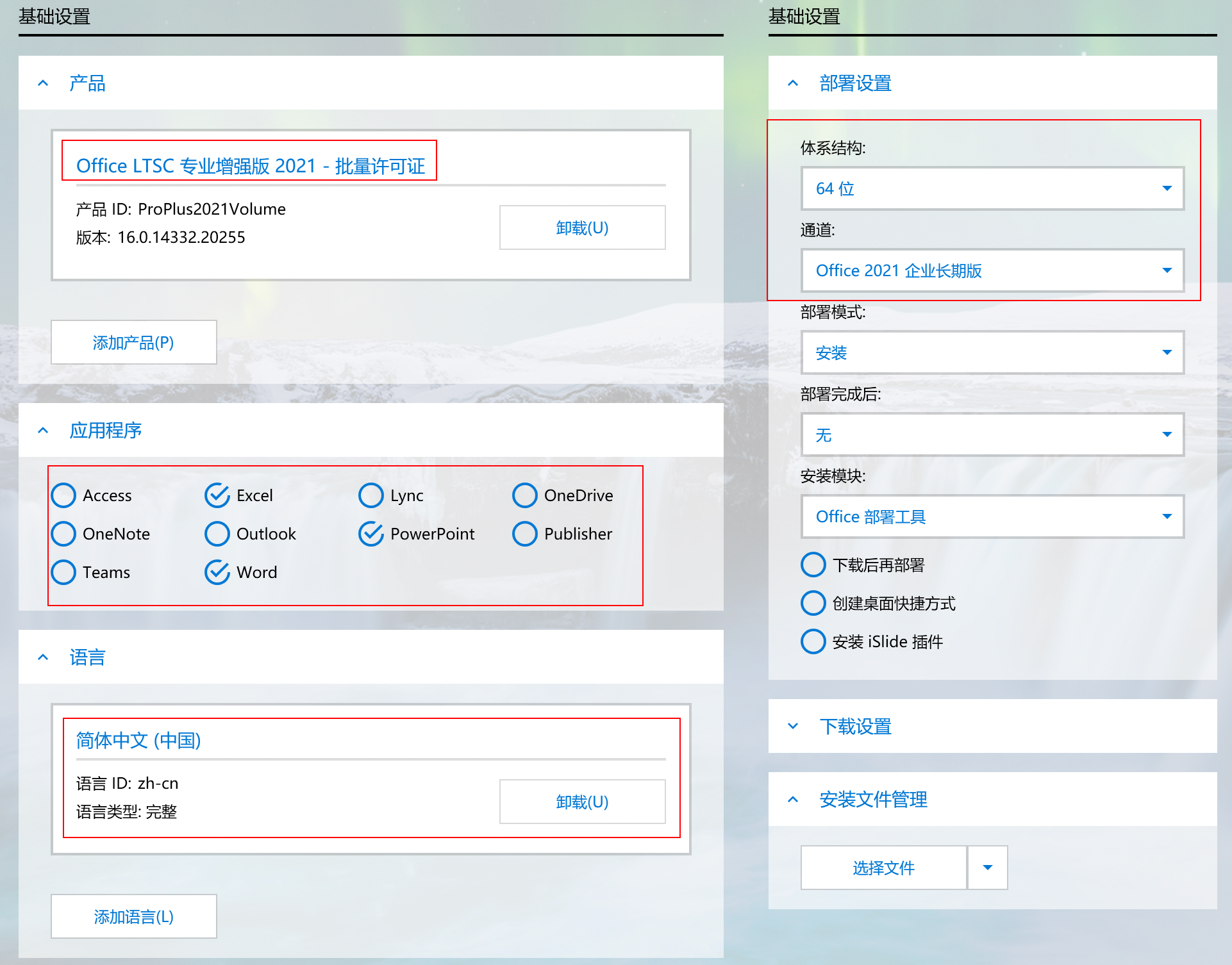Click the 简体中文 (中国) language title
Image resolution: width=1232 pixels, height=965 pixels.
138,740
